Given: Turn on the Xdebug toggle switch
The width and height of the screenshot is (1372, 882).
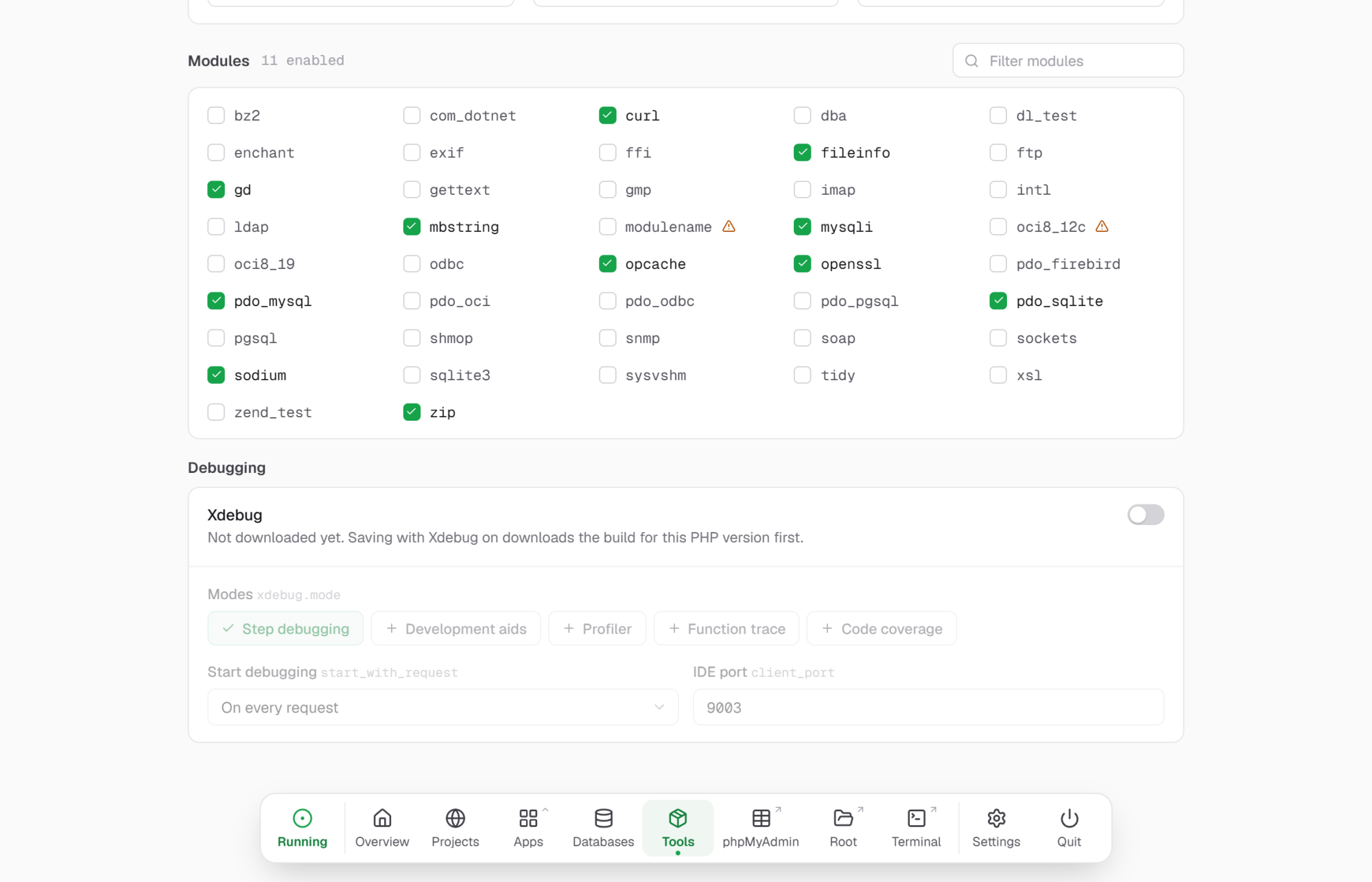Looking at the screenshot, I should click(x=1146, y=515).
